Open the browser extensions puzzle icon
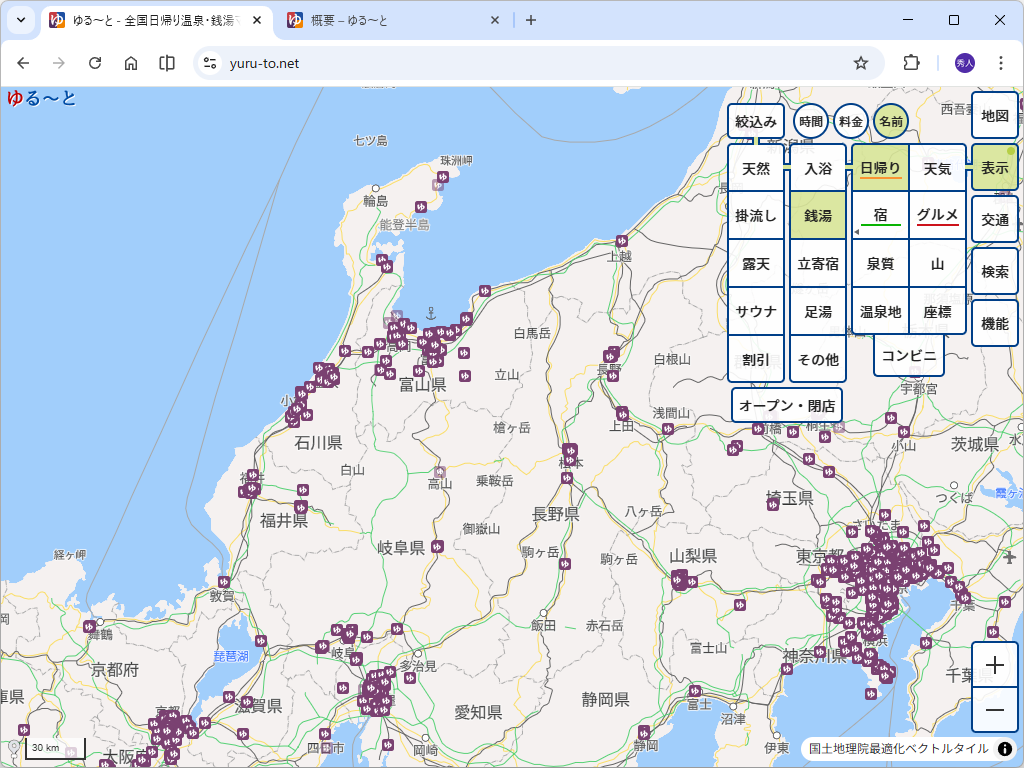Viewport: 1024px width, 768px height. coord(911,63)
